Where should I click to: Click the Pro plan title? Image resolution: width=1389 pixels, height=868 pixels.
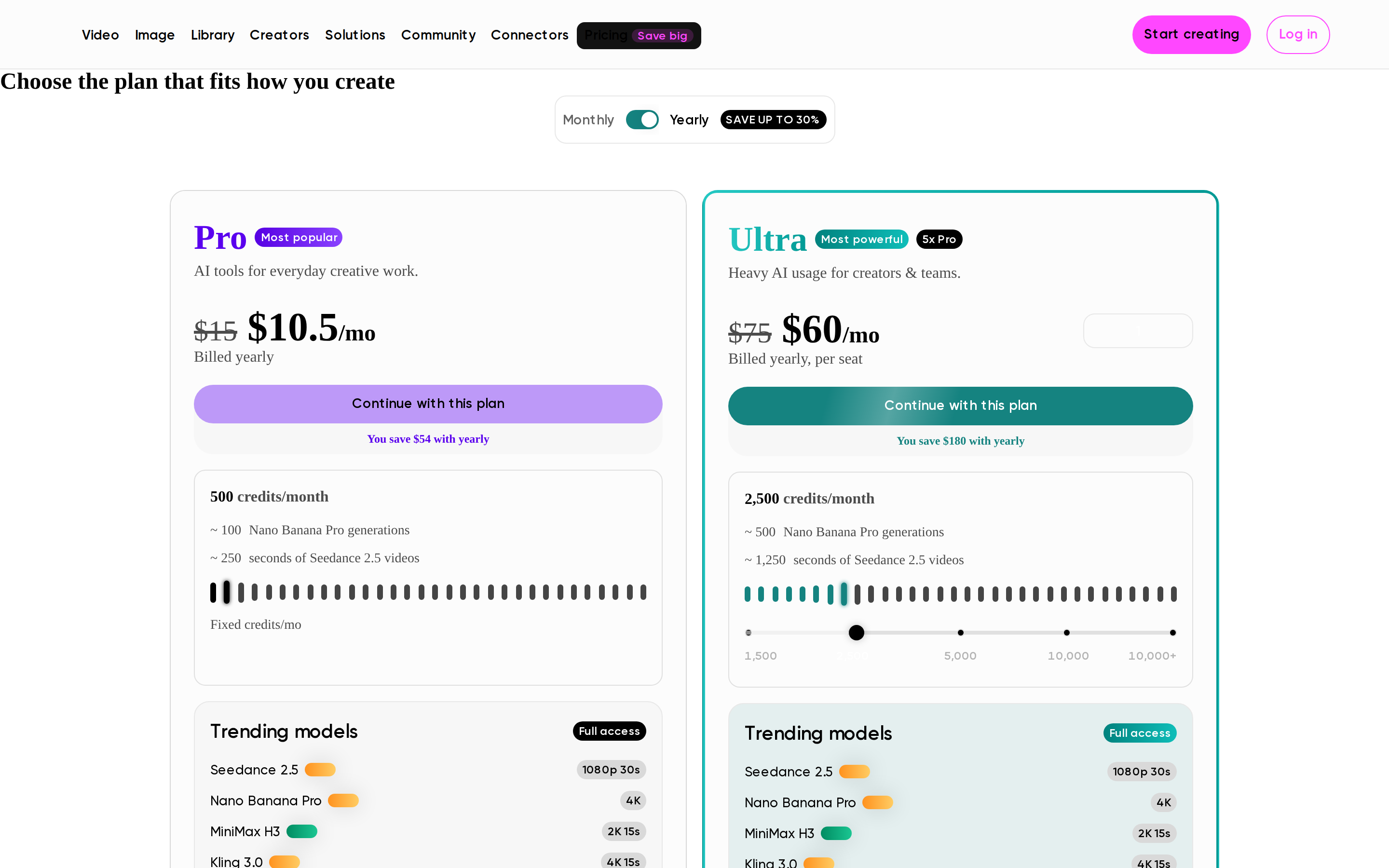coord(220,238)
